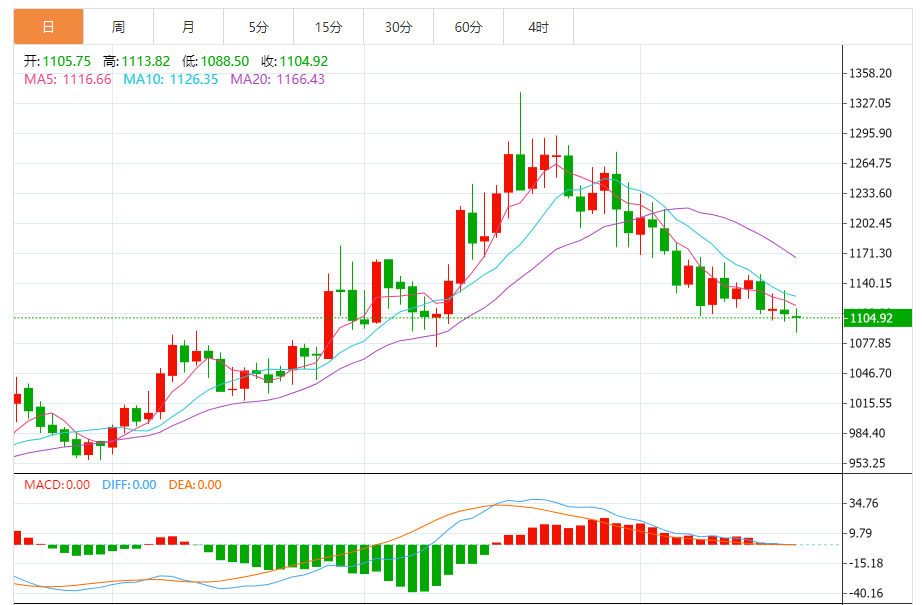Image resolution: width=922 pixels, height=605 pixels.
Task: Click the MA10: 1126.35 indicator label
Action: tap(170, 79)
